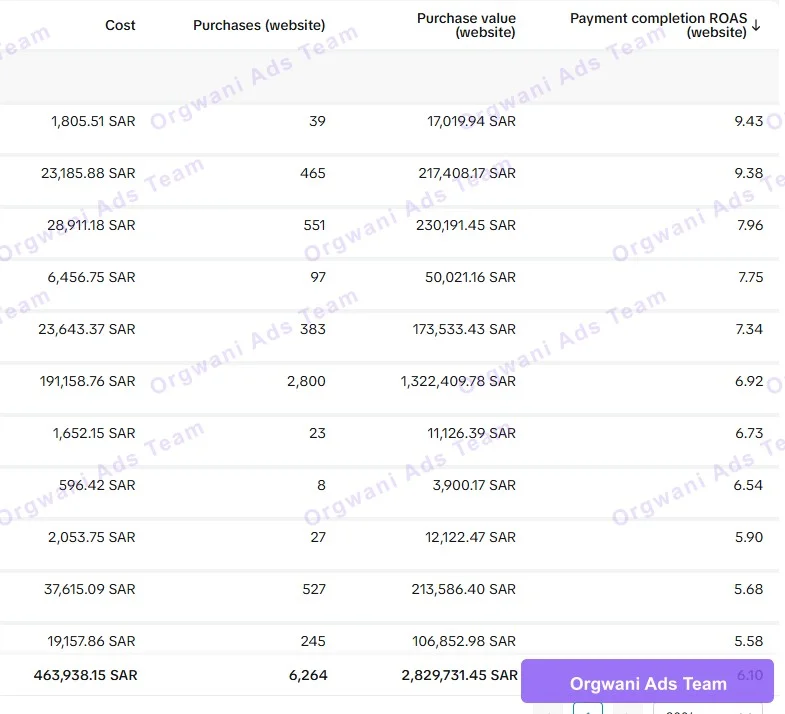Click the 596.42 SAR cost cell
This screenshot has height=714, width=785.
(x=97, y=485)
